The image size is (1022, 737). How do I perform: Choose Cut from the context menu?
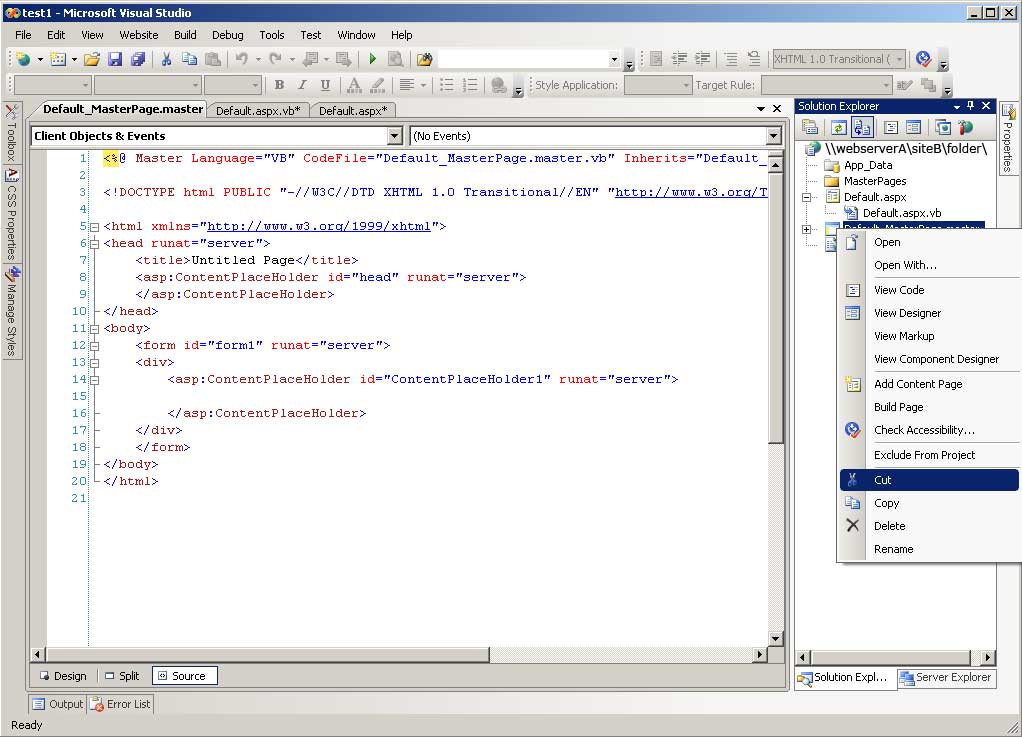tap(929, 480)
